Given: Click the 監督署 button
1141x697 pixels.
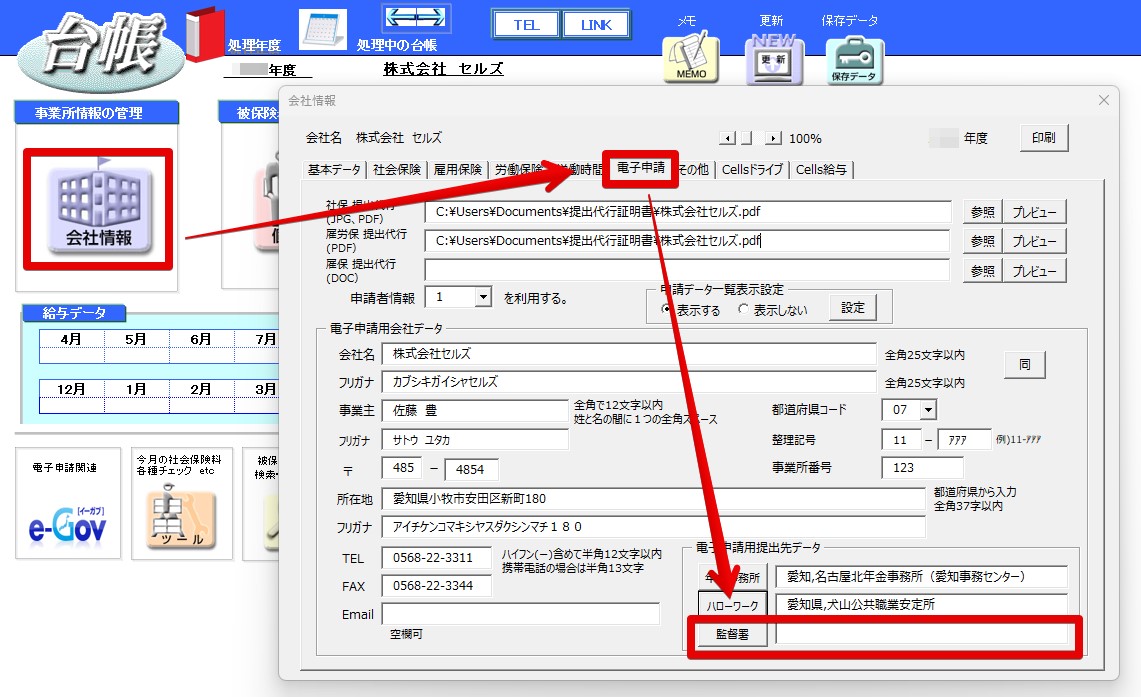Looking at the screenshot, I should (732, 634).
